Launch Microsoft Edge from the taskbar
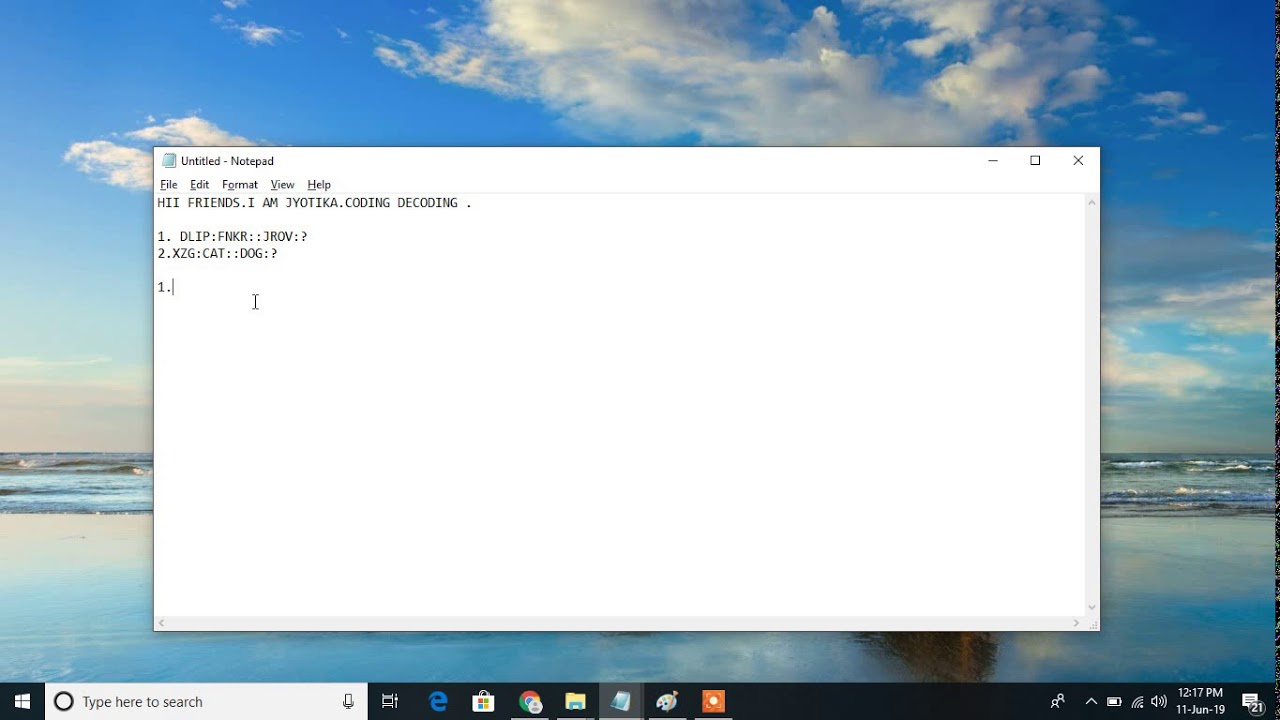This screenshot has height=720, width=1280. tap(438, 702)
